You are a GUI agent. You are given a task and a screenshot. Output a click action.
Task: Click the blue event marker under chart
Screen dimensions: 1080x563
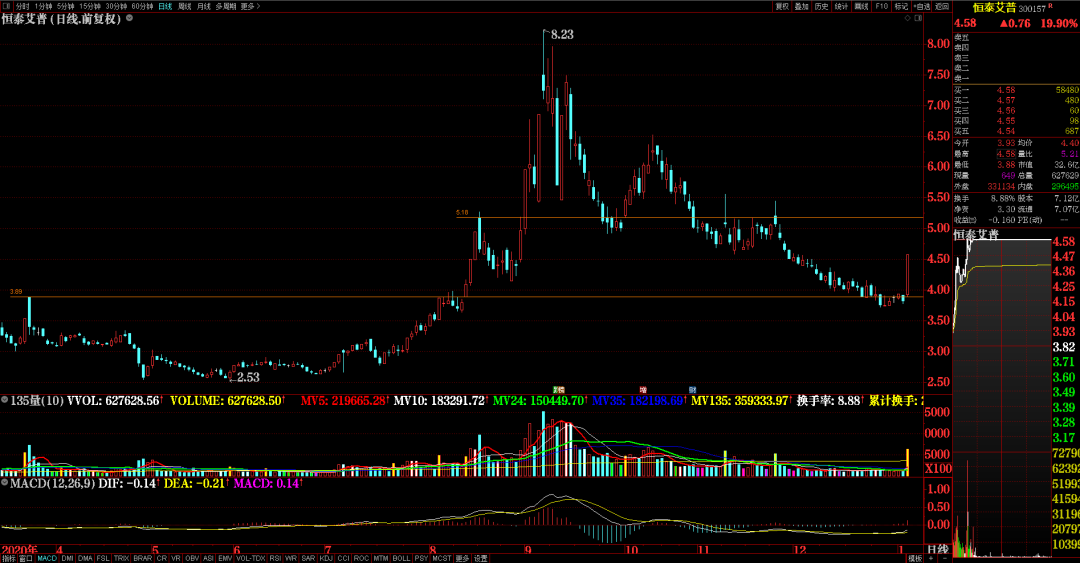[693, 390]
